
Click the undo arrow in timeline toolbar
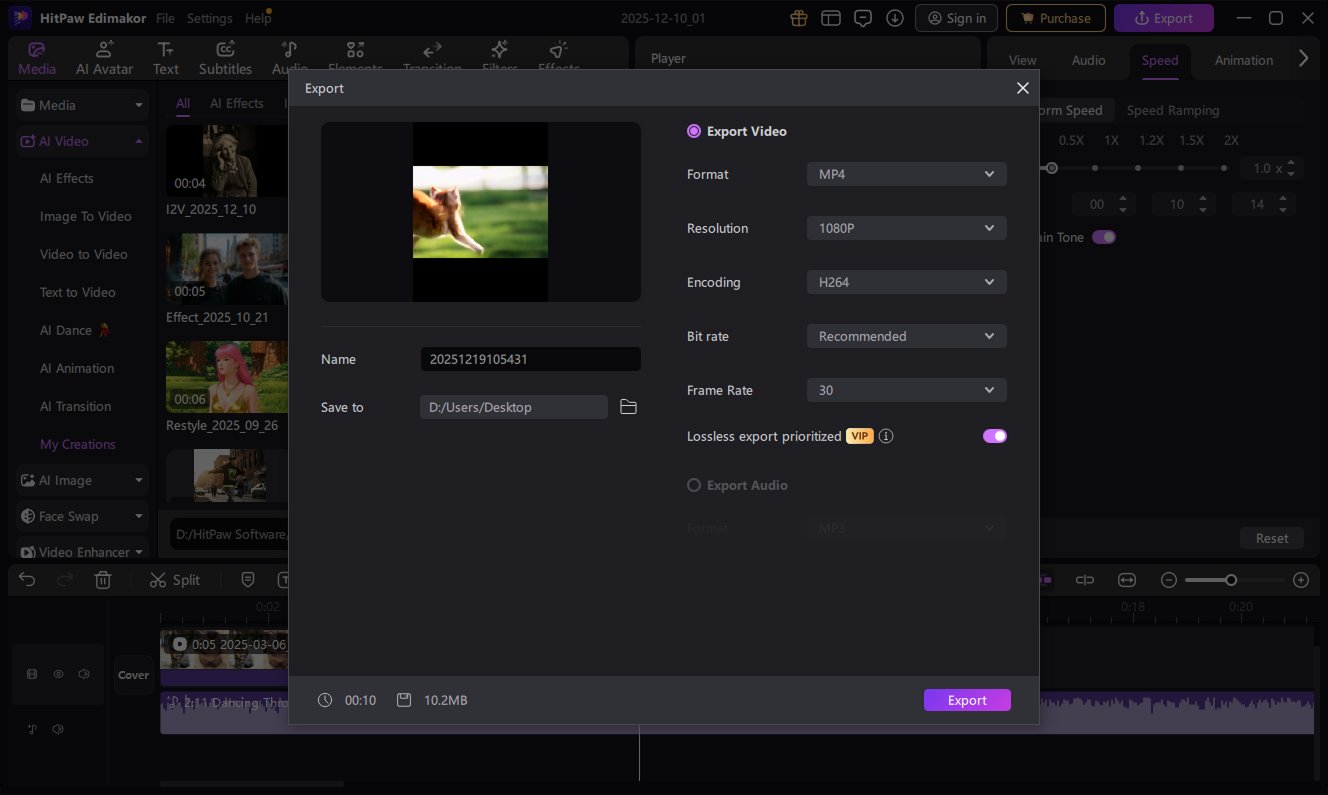[x=27, y=580]
